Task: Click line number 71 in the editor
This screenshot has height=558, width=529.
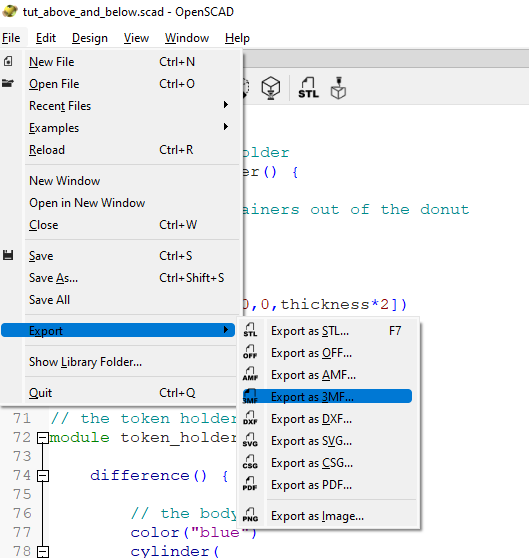Action: pyautogui.click(x=22, y=418)
